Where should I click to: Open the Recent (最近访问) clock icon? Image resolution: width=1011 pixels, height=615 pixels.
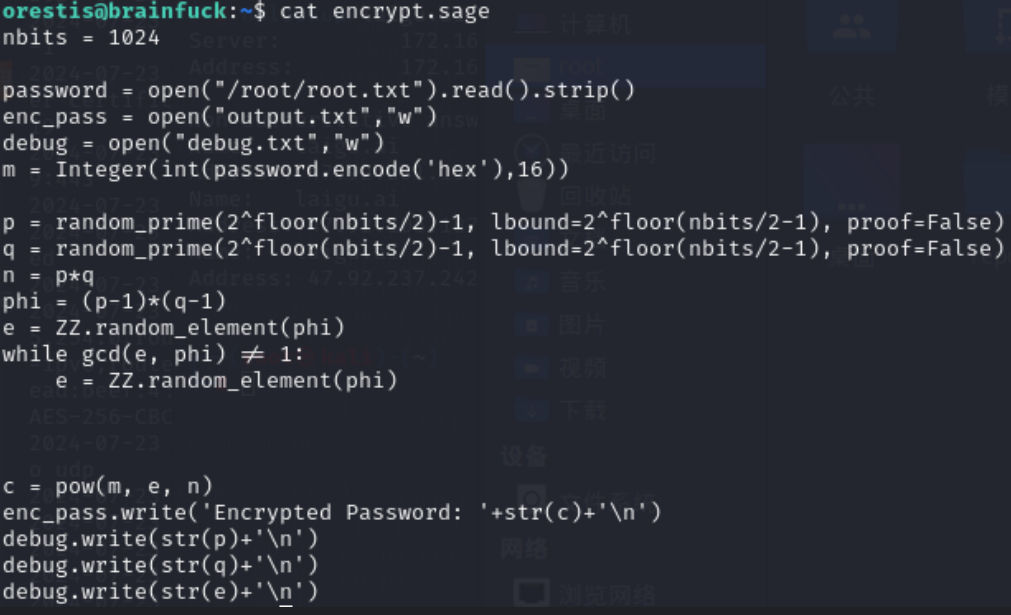click(533, 152)
